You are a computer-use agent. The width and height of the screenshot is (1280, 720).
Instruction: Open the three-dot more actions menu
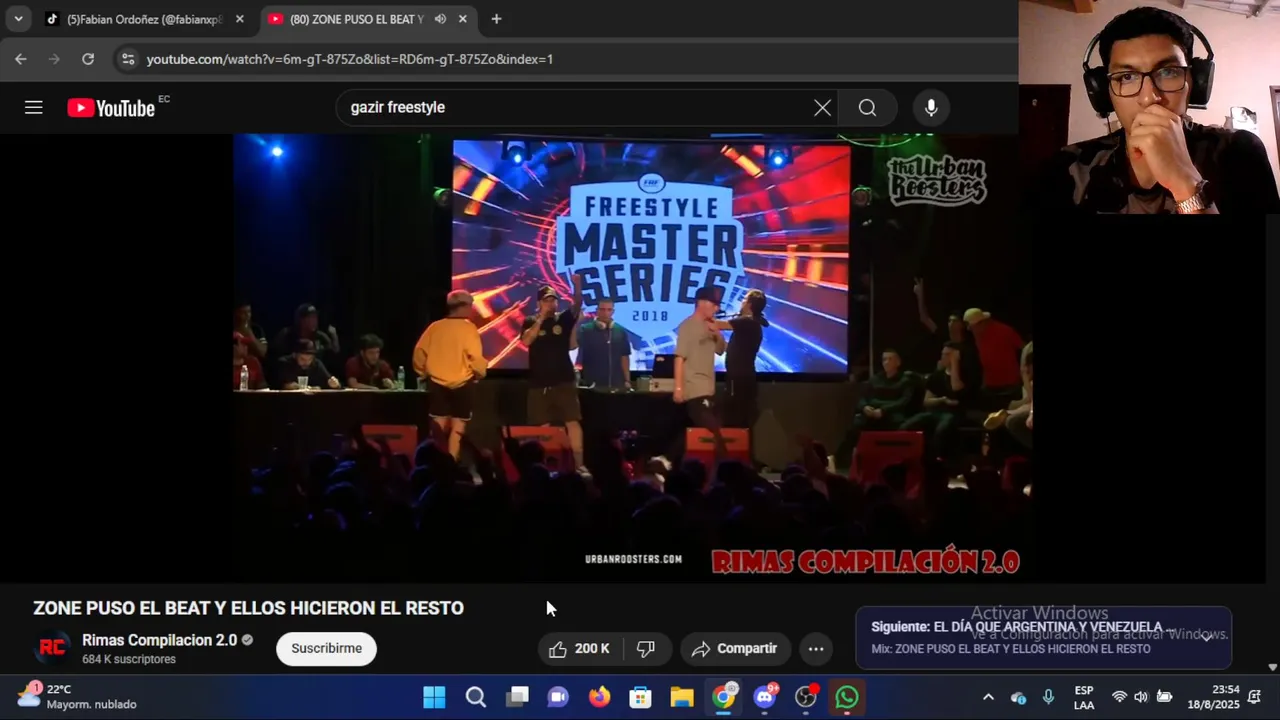(816, 649)
